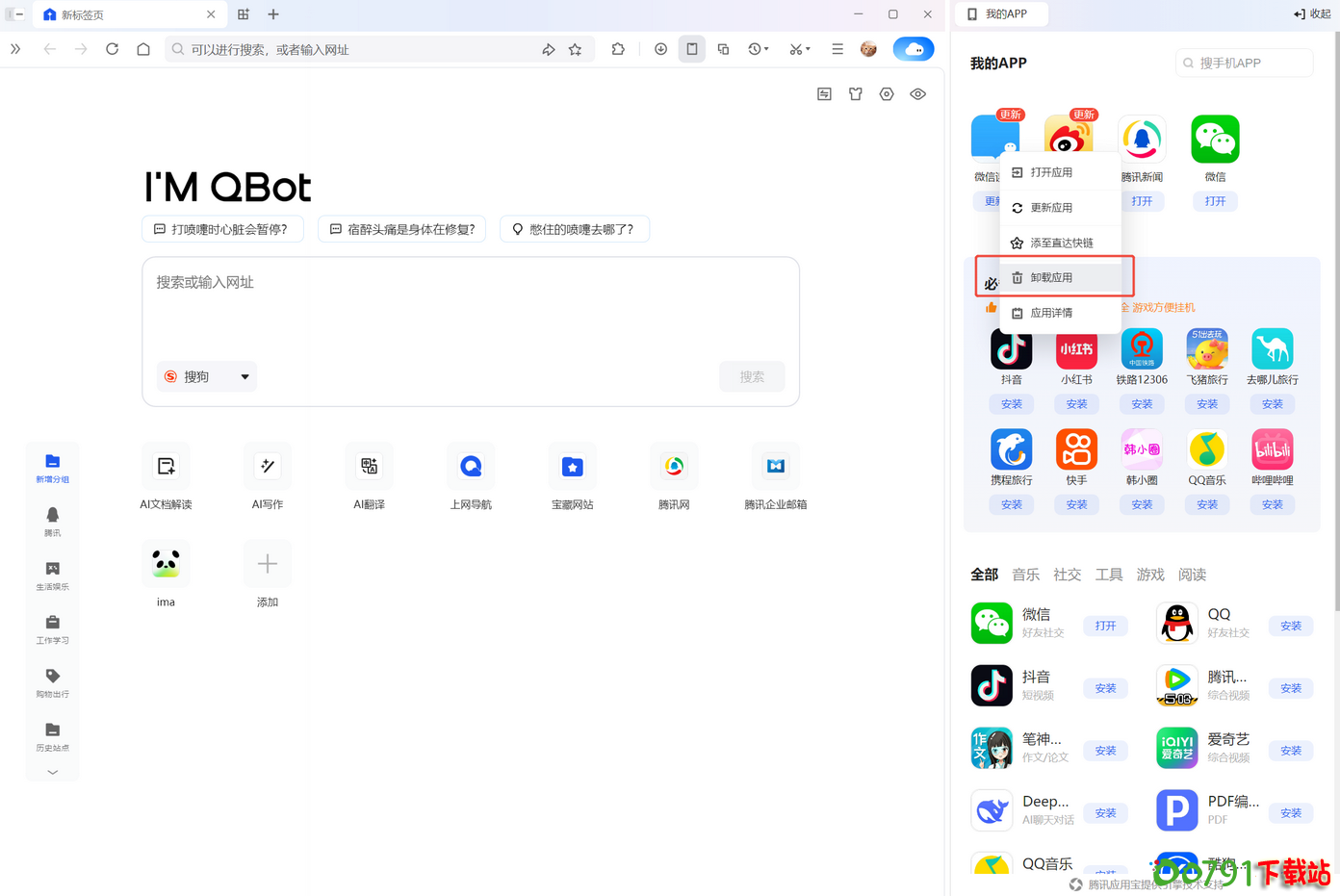Select the 腾讯 group in left sidebar
This screenshot has height=896, width=1340.
pyautogui.click(x=52, y=523)
